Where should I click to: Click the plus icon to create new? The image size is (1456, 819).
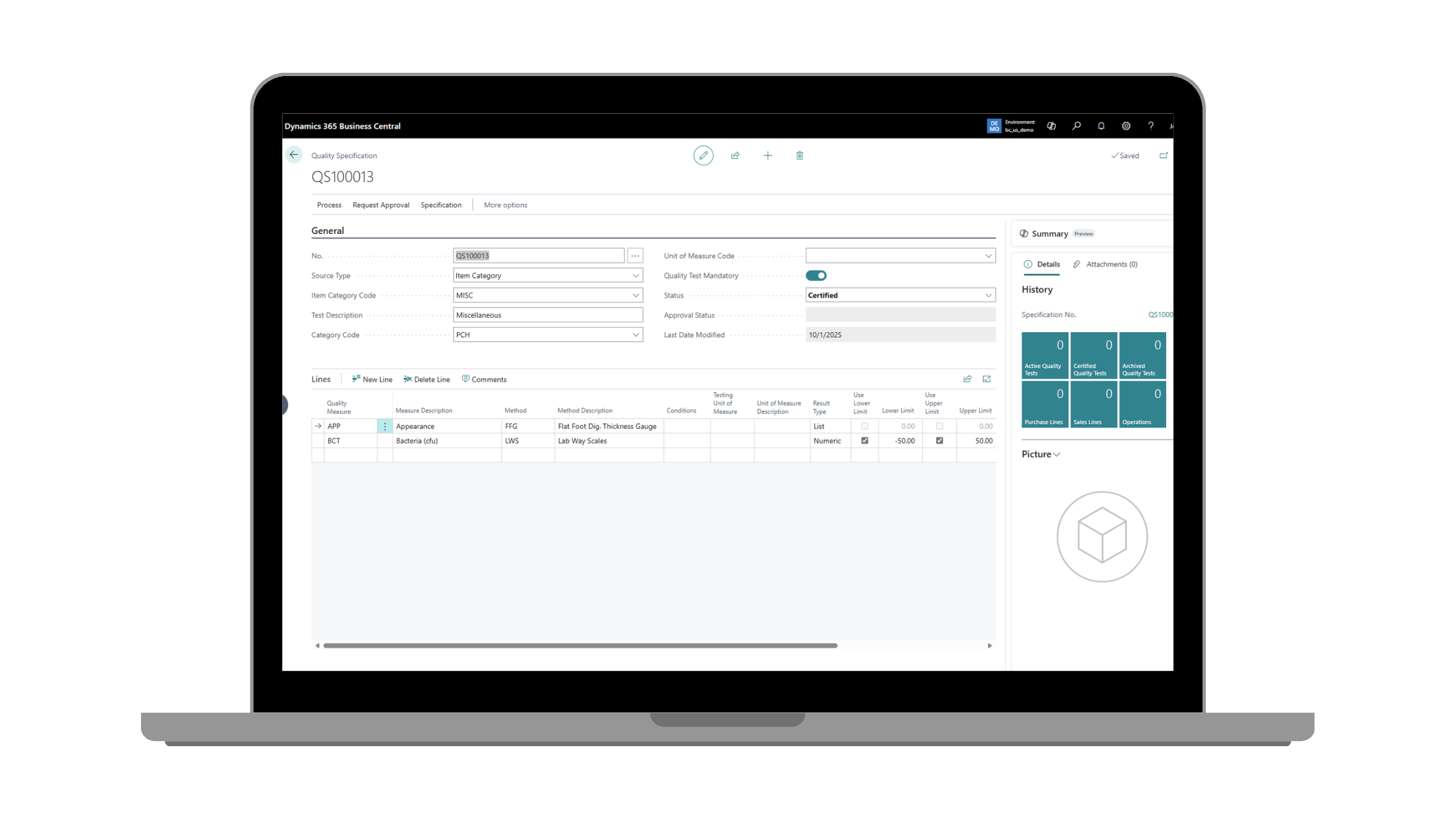pyautogui.click(x=768, y=155)
